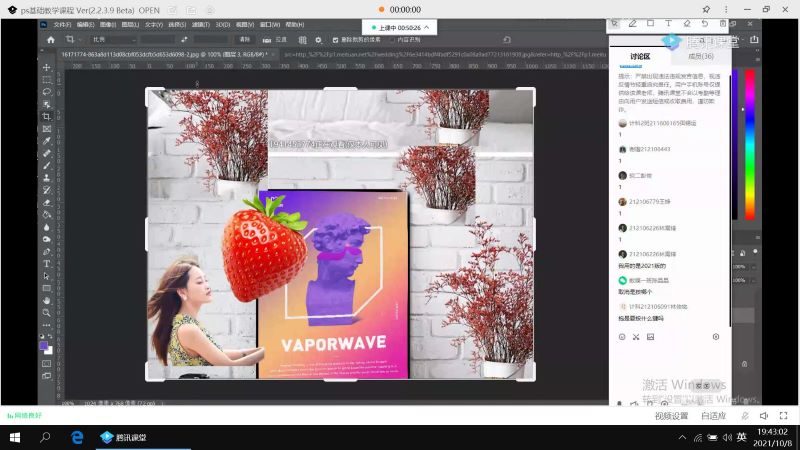Click the 自适应 adaptive button

tap(714, 416)
